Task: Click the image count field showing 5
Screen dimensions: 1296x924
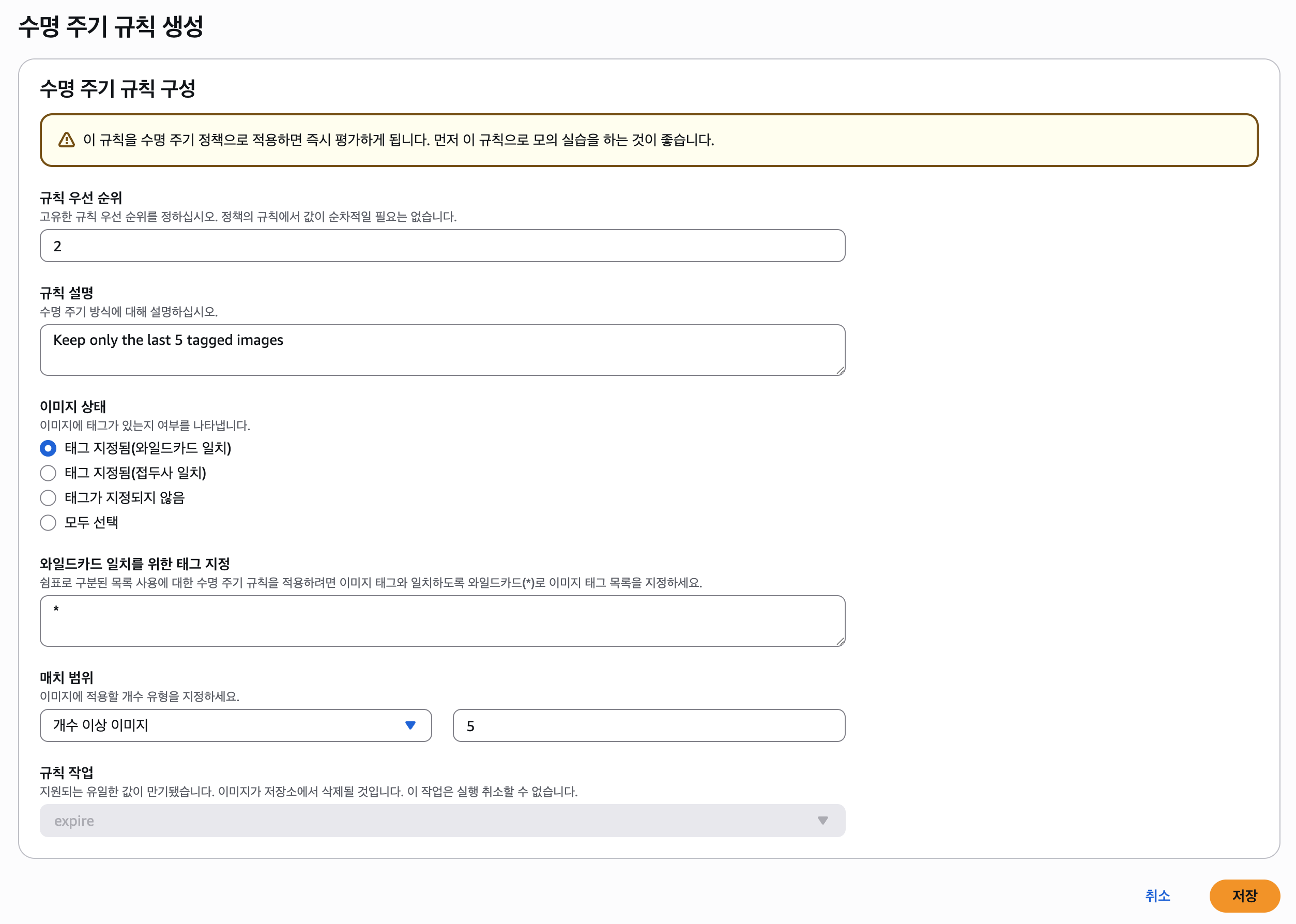Action: [x=648, y=725]
